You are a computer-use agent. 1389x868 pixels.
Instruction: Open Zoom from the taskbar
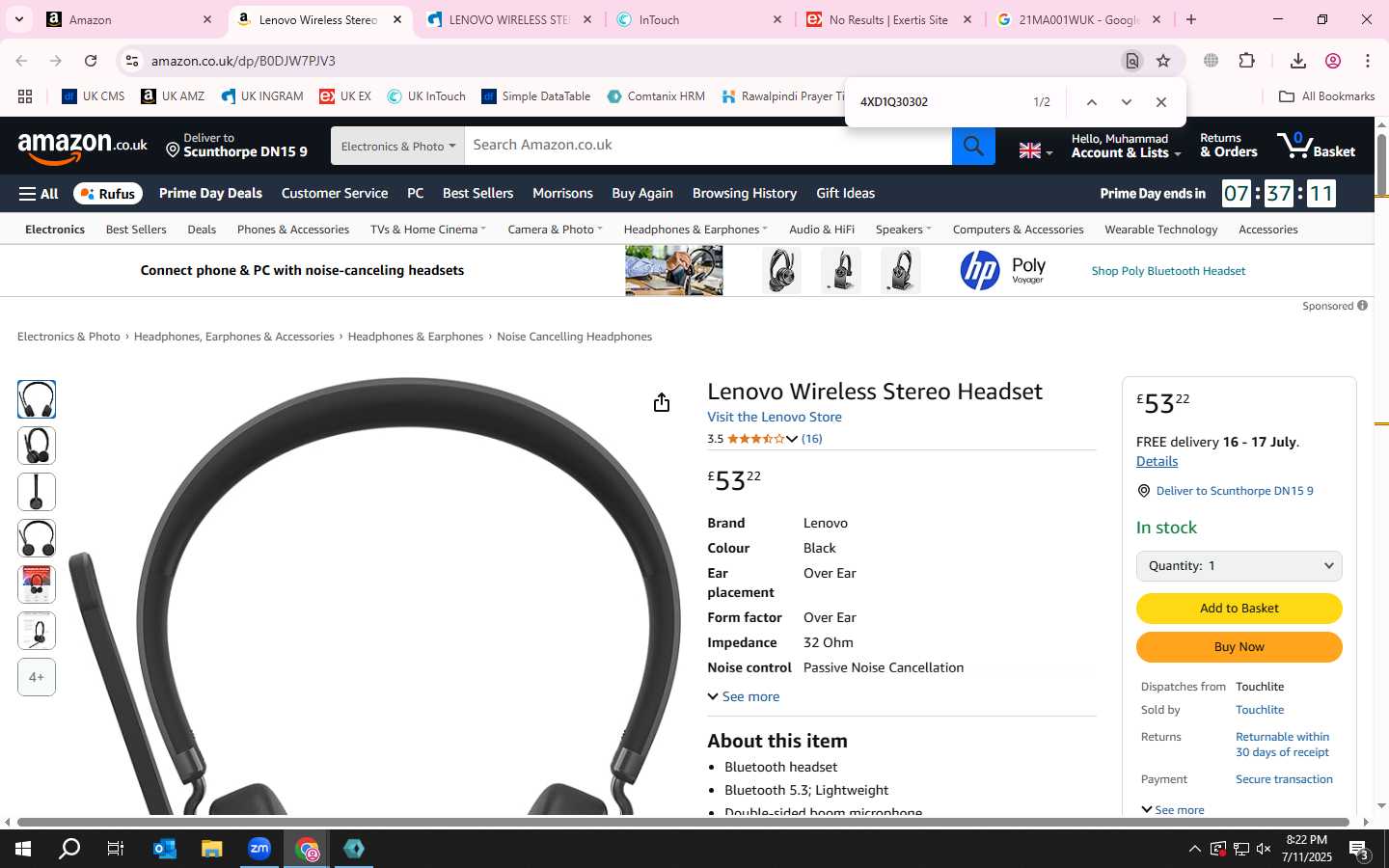259,849
